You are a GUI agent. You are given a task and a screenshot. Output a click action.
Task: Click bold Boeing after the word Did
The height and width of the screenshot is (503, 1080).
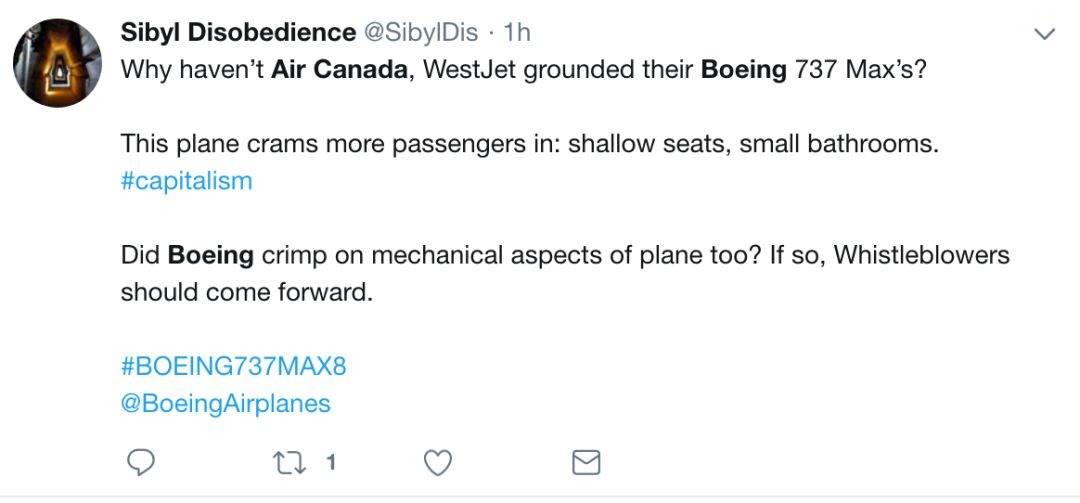tap(210, 255)
